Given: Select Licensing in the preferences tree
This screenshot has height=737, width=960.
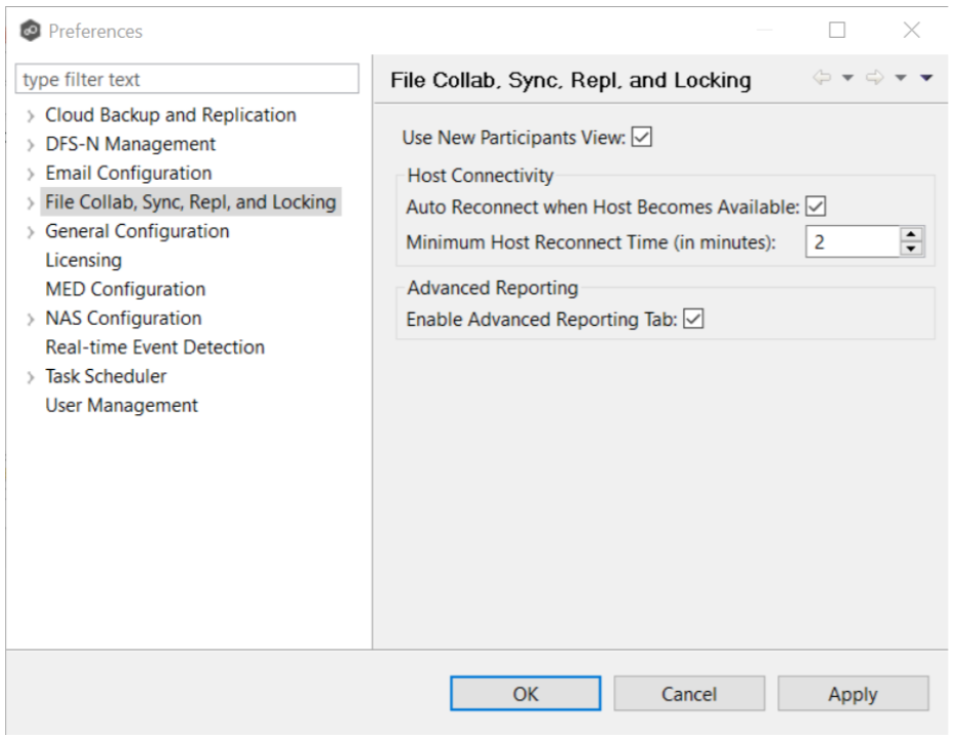Looking at the screenshot, I should coord(83,260).
